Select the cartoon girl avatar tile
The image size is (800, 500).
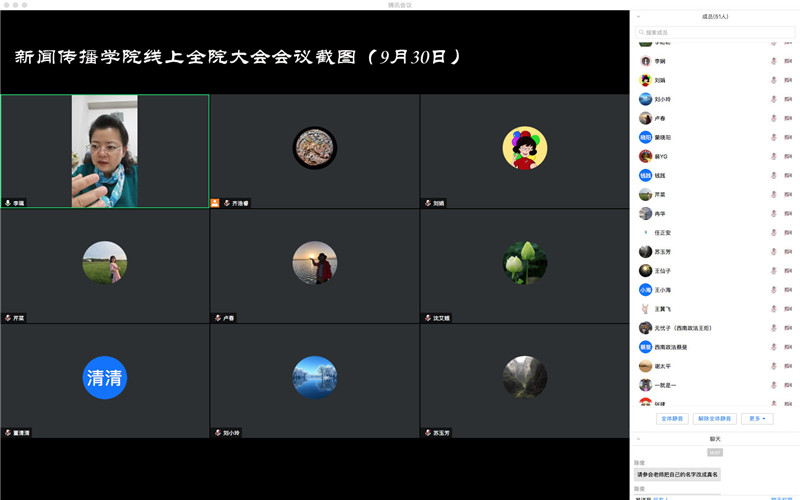tap(524, 148)
